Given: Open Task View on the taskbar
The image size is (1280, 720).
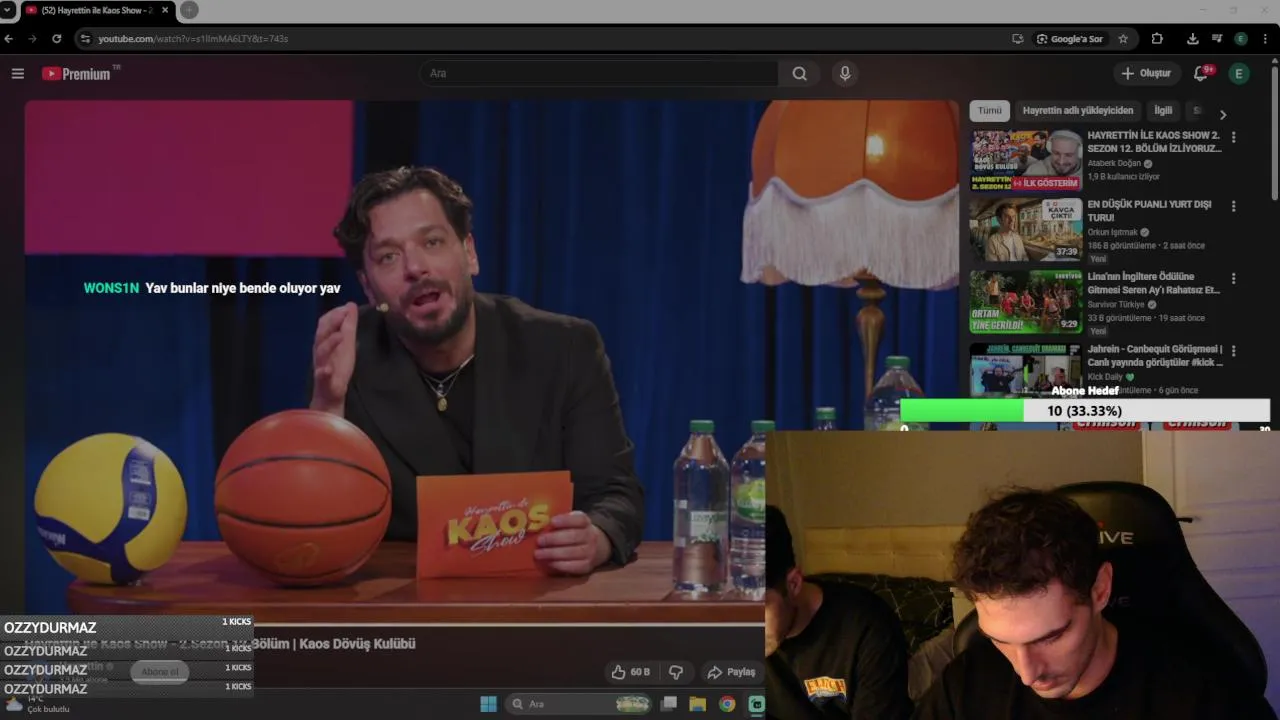Looking at the screenshot, I should pos(669,704).
